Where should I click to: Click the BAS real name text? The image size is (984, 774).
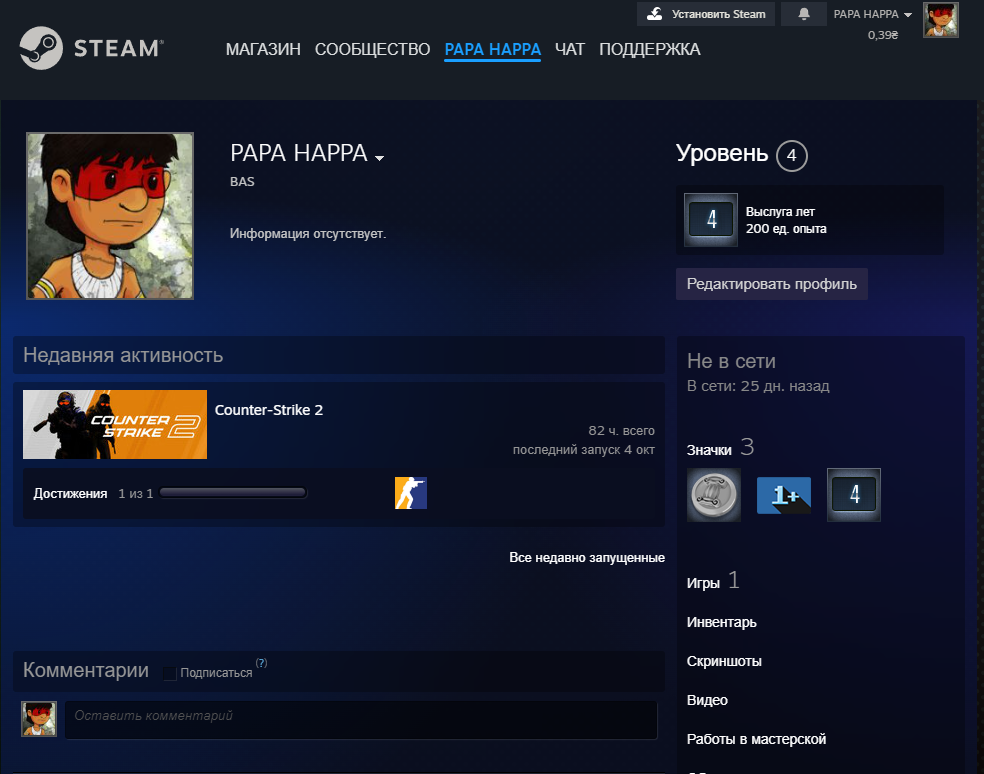point(242,181)
